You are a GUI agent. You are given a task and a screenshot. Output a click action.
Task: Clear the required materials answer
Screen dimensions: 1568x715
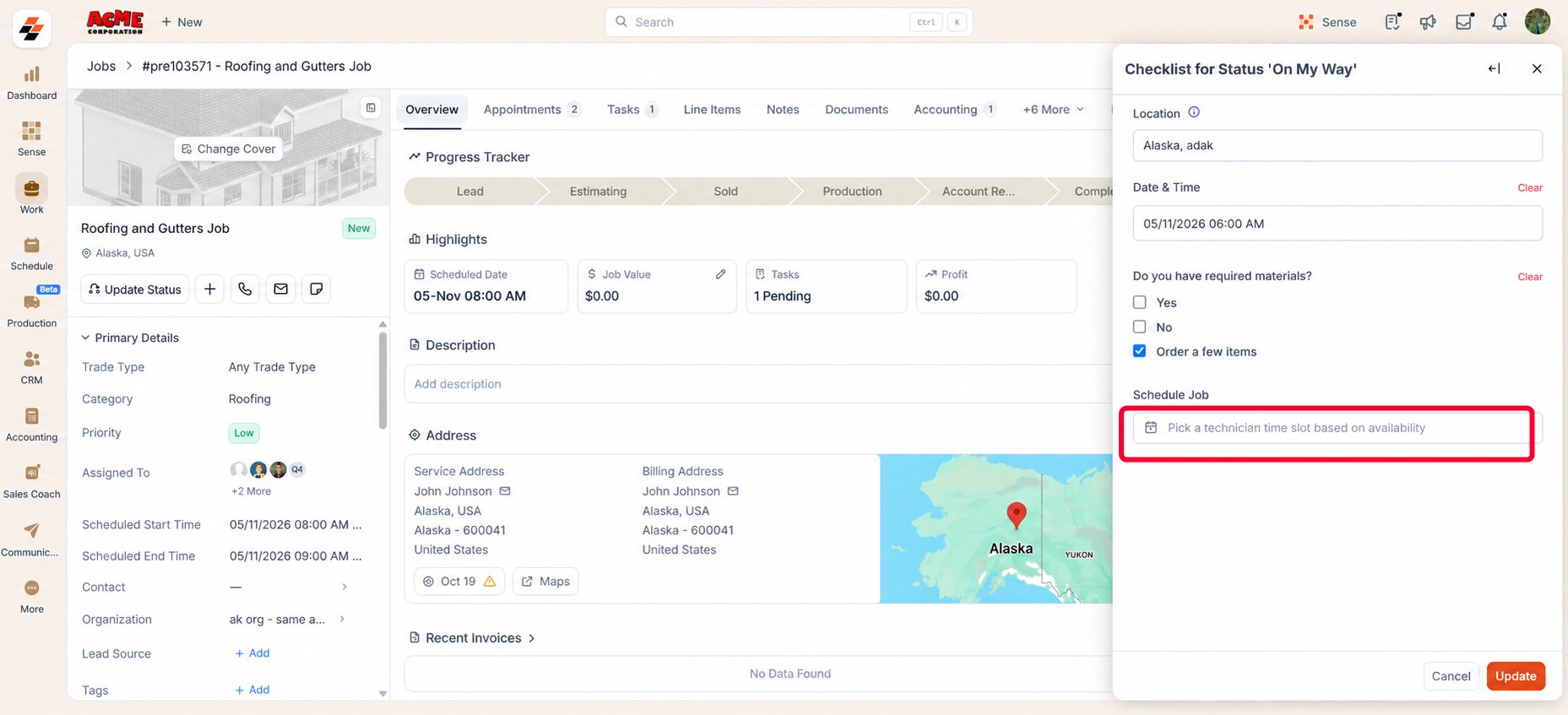[1529, 277]
